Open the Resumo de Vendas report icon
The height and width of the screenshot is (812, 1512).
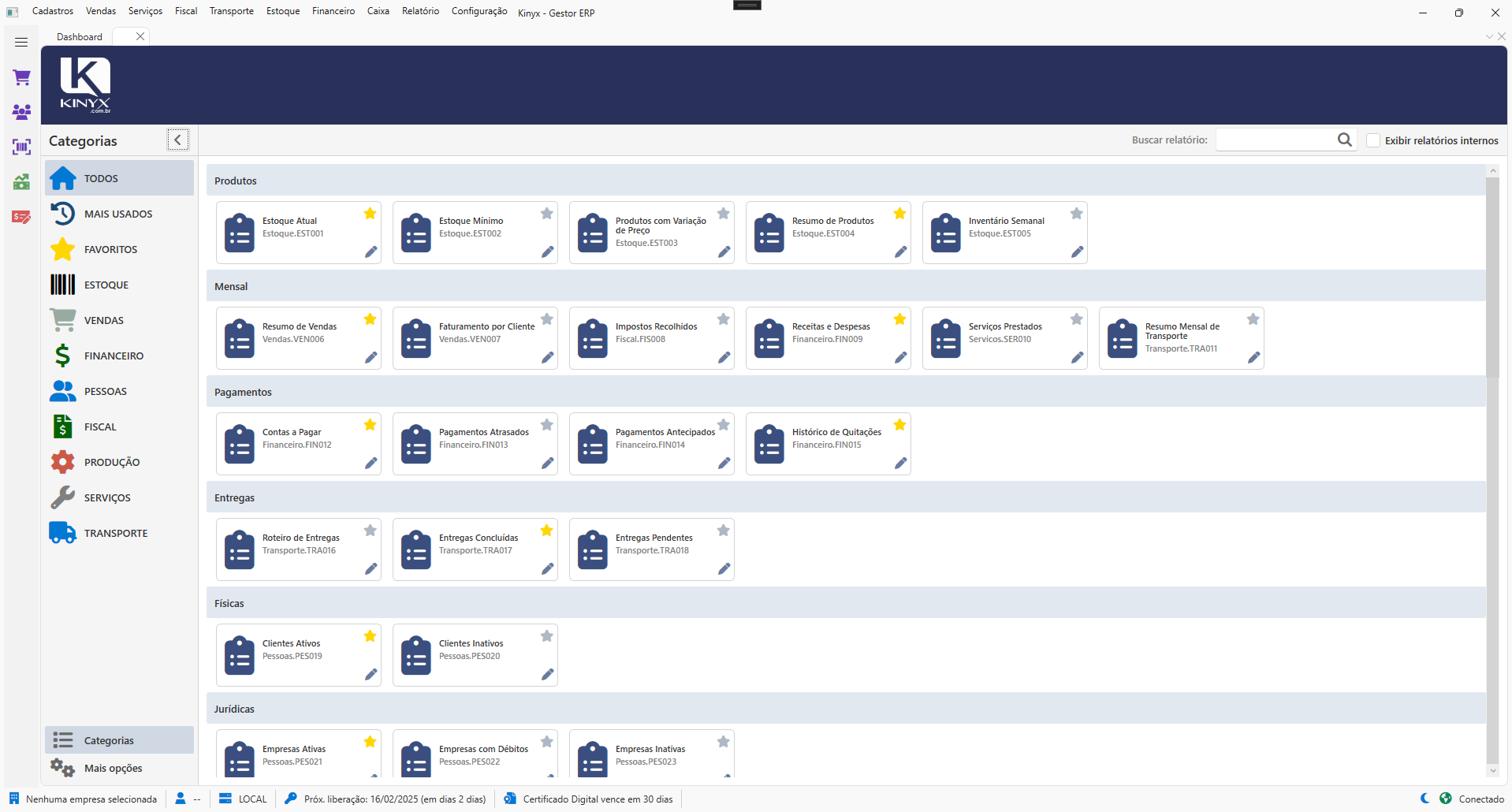[240, 339]
